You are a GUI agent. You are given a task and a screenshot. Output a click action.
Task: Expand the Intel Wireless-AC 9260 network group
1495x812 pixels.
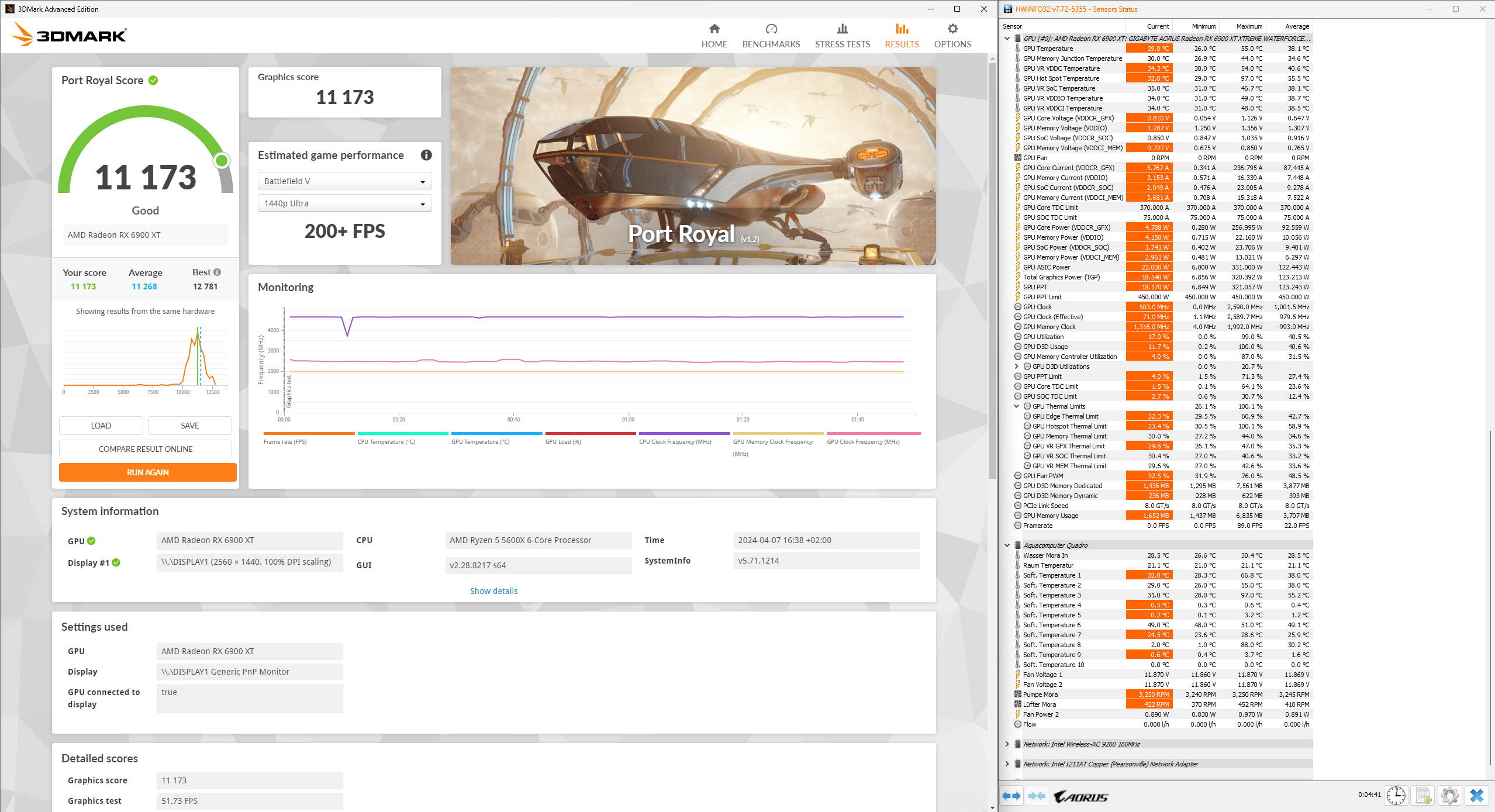(x=1007, y=744)
